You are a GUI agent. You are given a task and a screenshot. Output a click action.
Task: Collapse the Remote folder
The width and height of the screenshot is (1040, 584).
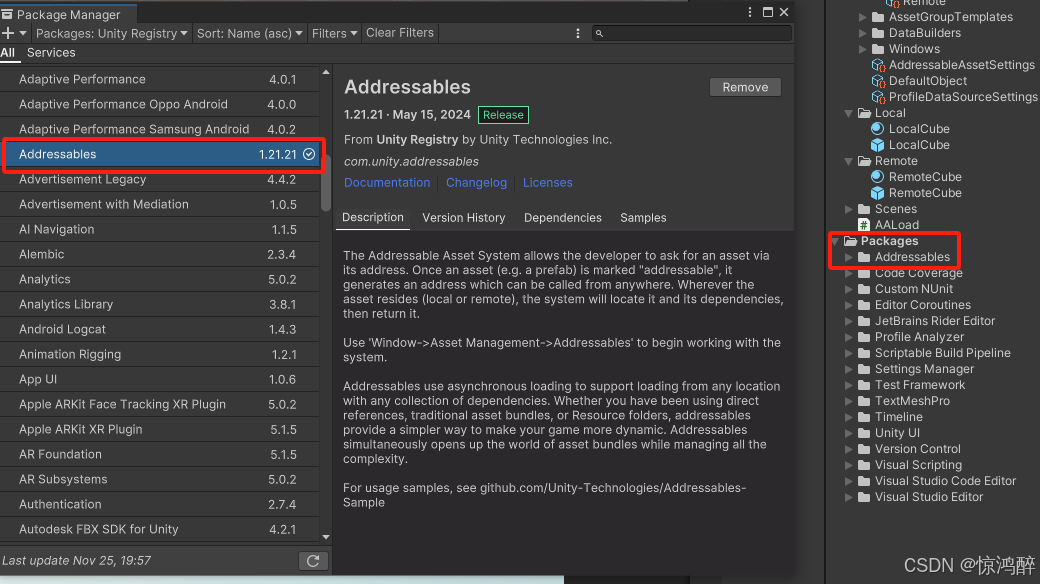coord(848,161)
